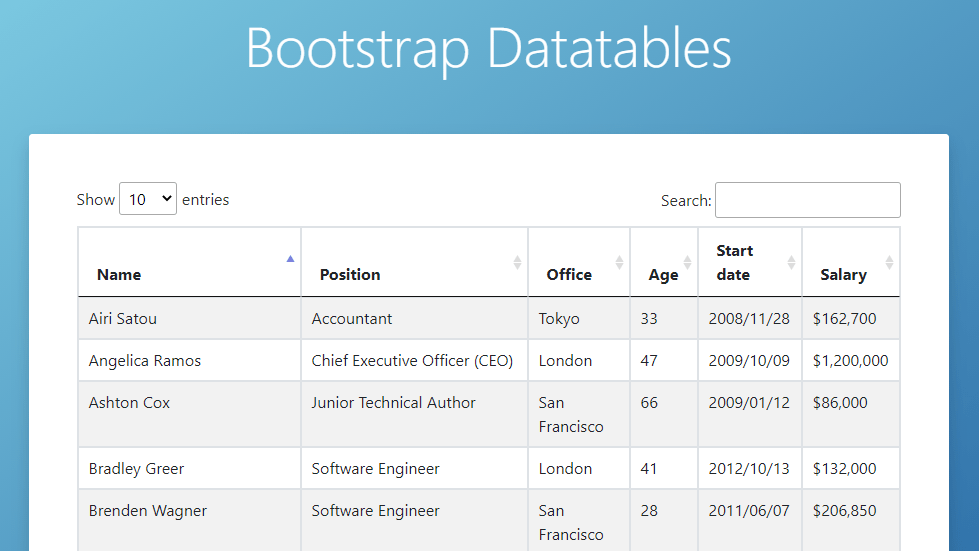Screen dimensions: 979x551
Task: Sort table by Position header
Action: point(350,274)
